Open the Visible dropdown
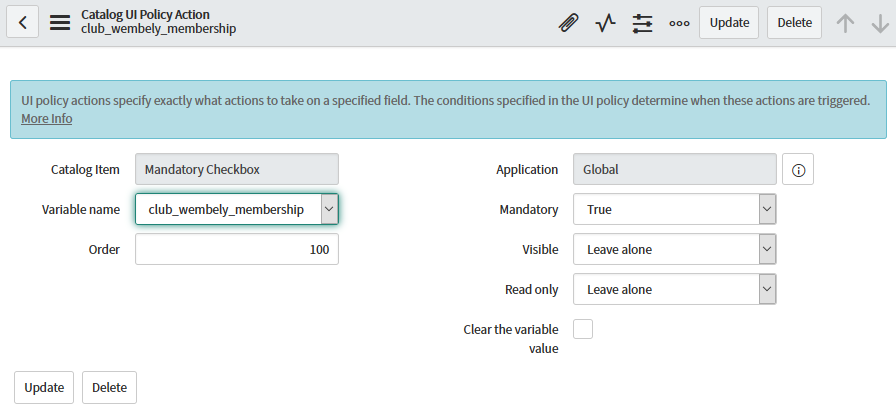Image resolution: width=896 pixels, height=408 pixels. [x=674, y=249]
